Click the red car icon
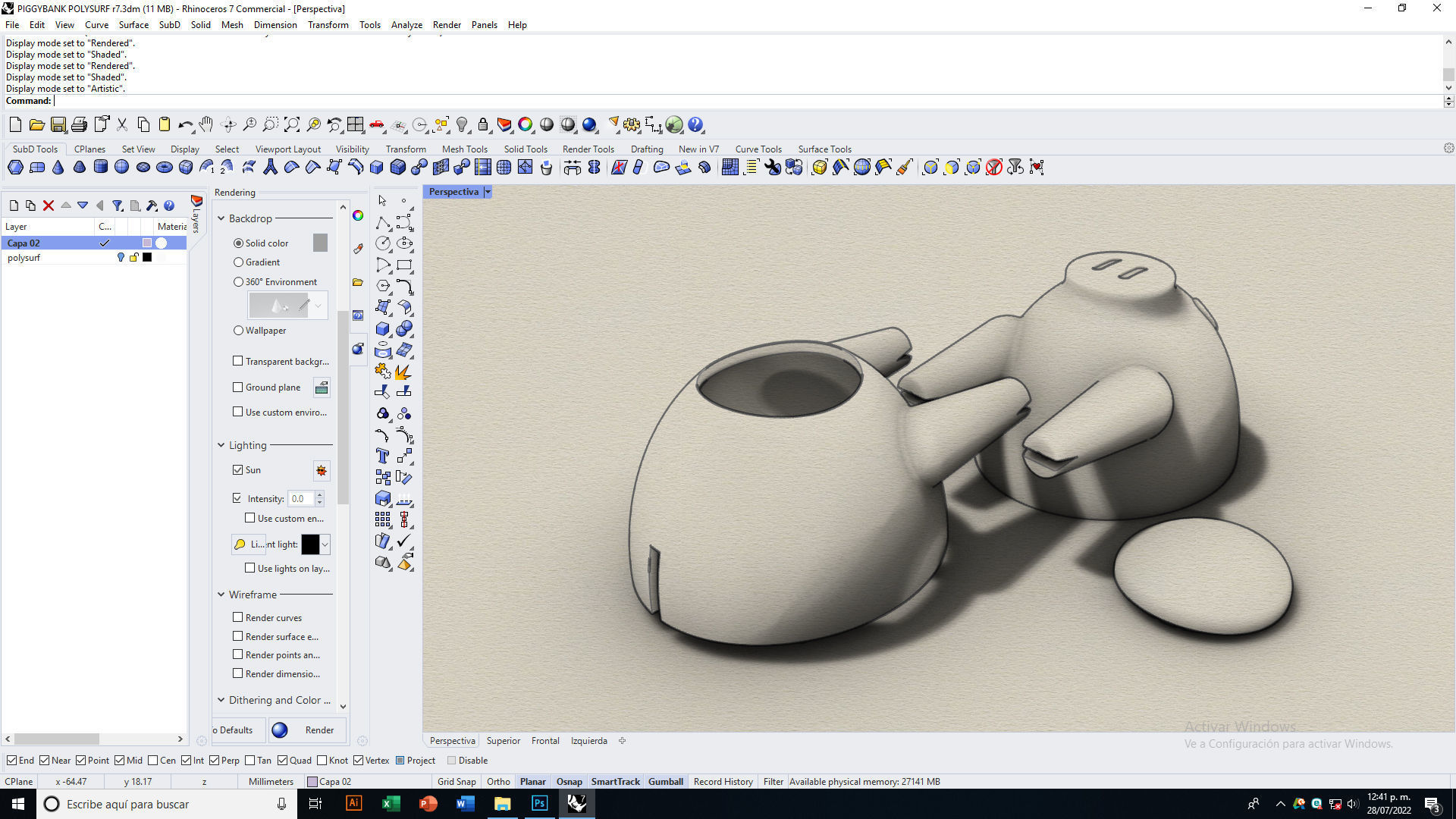 click(377, 125)
